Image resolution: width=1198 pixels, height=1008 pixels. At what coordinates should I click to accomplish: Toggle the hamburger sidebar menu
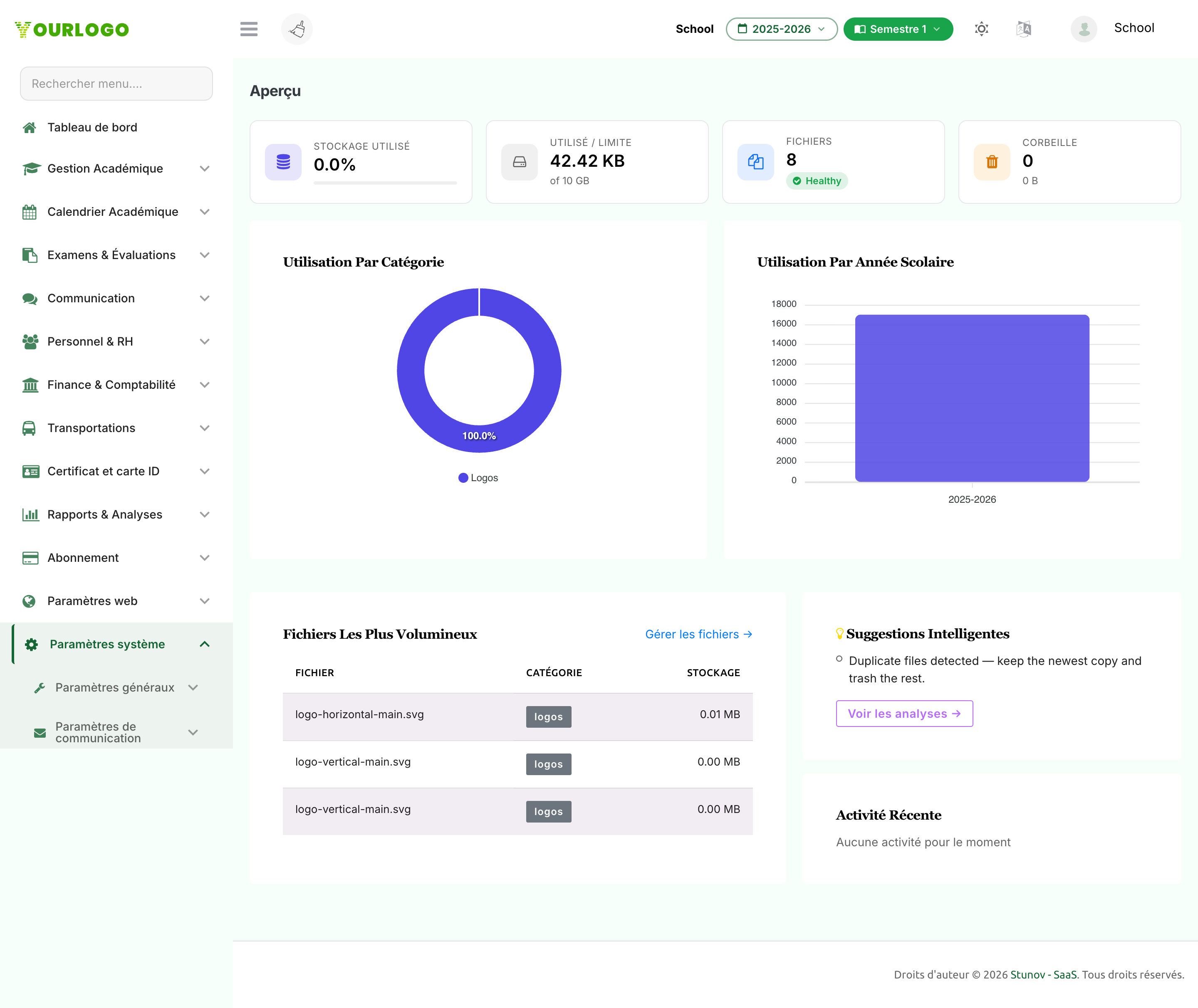[x=249, y=29]
